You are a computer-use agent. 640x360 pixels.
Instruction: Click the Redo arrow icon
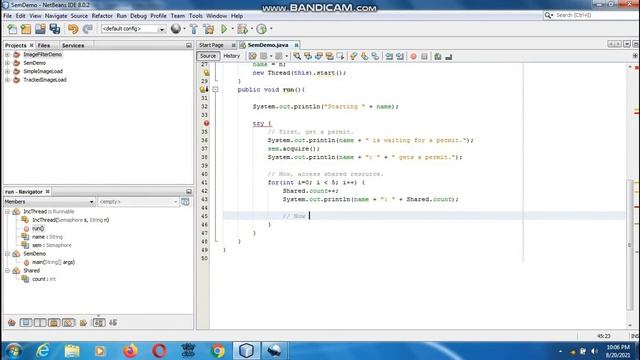[87, 29]
